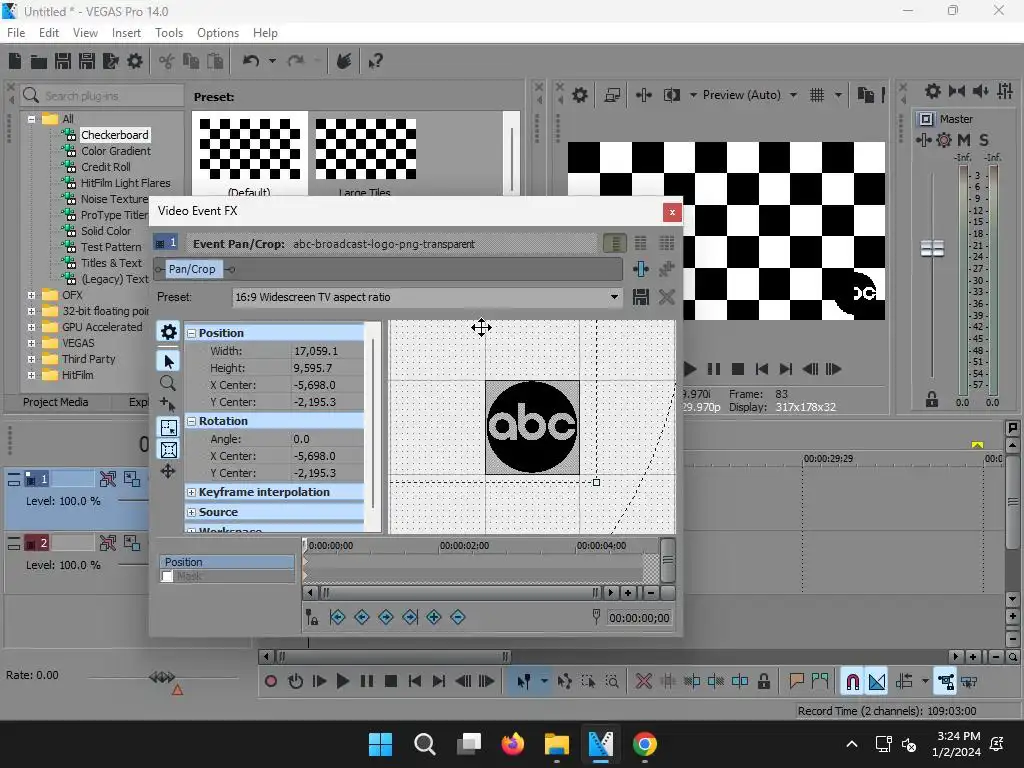Open project Properties gear icon

[135, 61]
